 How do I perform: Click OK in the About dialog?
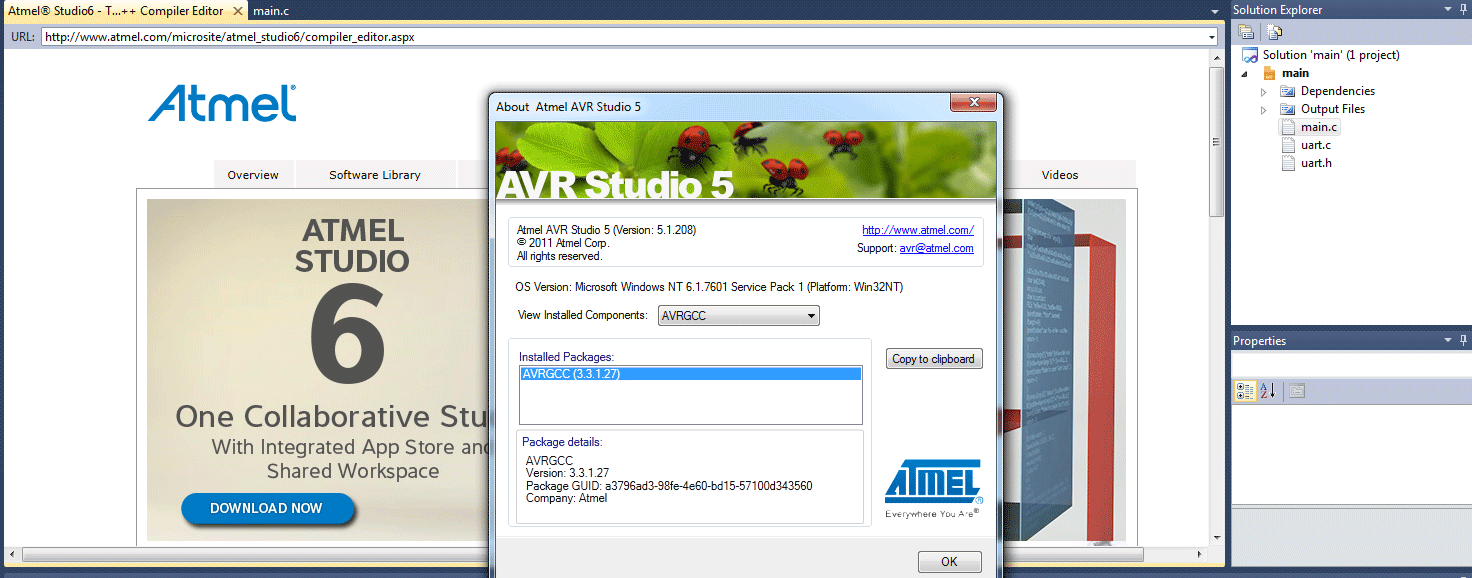[950, 562]
